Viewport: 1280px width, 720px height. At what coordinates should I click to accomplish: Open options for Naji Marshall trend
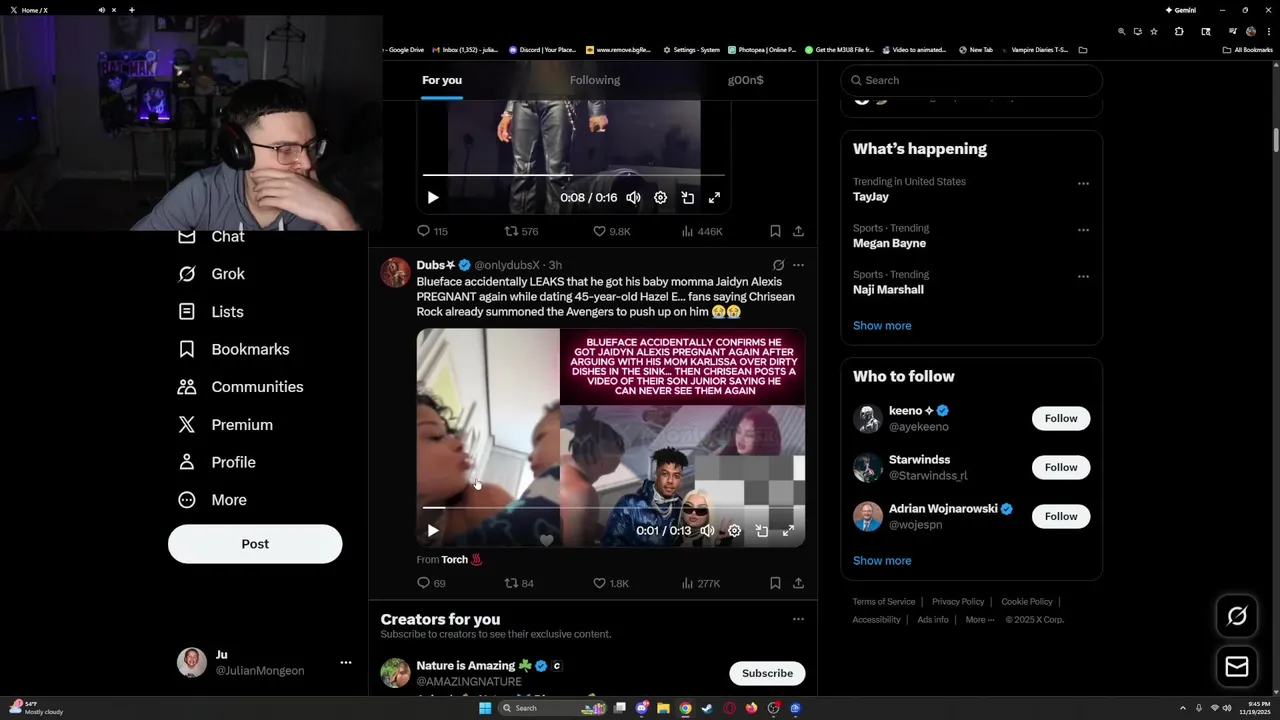click(x=1083, y=276)
